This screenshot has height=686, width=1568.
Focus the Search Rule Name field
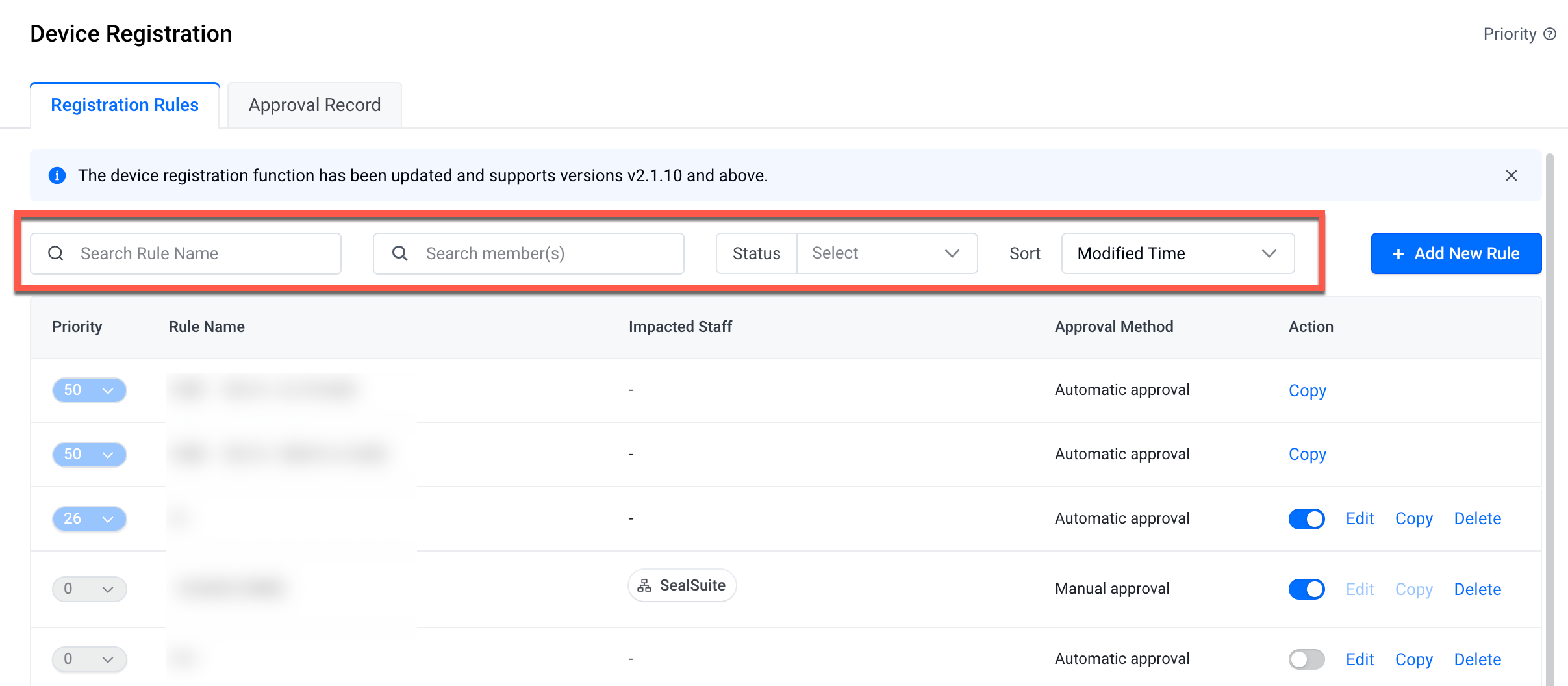coord(186,253)
